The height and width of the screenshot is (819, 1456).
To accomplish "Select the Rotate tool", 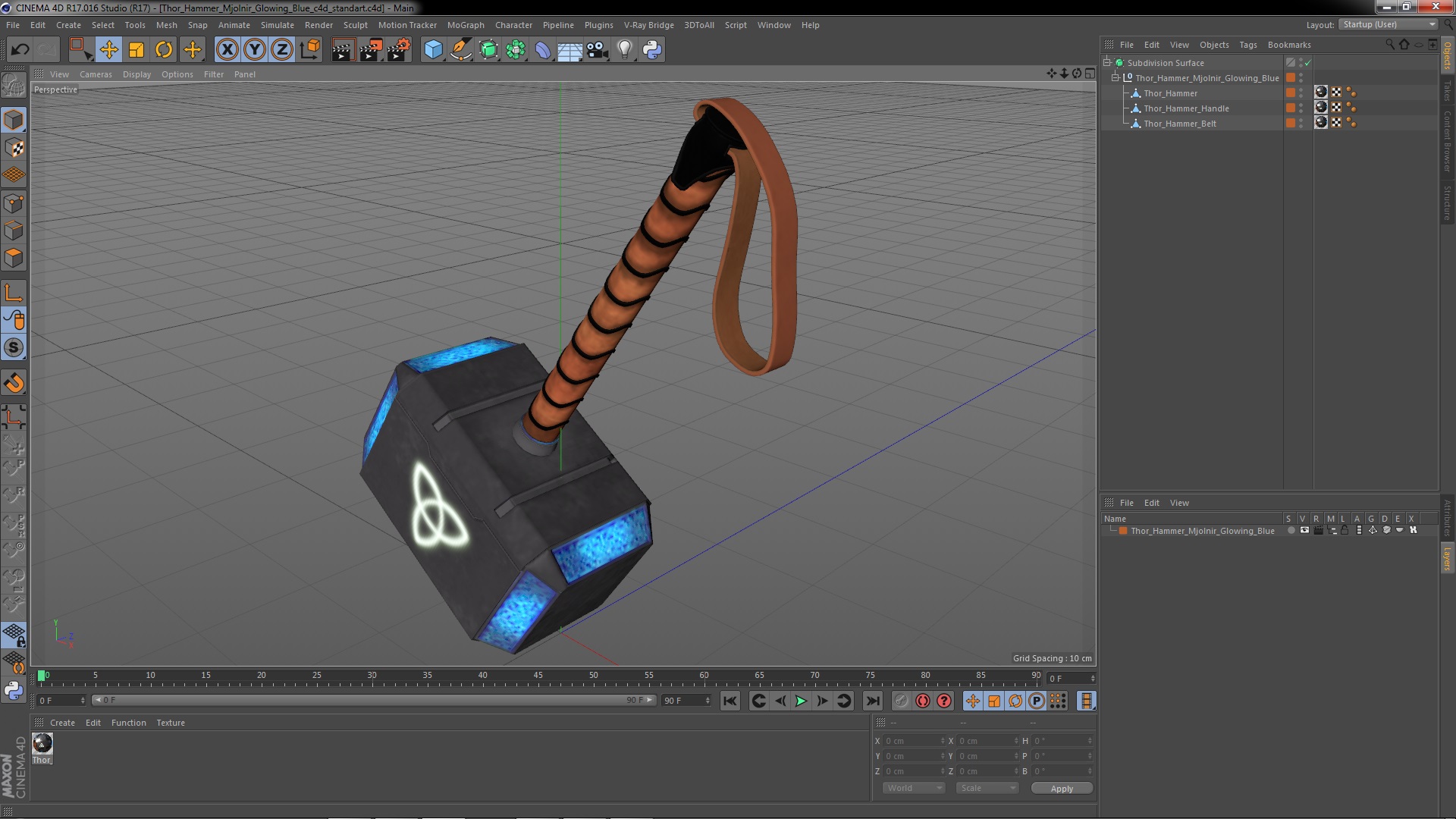I will 164,50.
